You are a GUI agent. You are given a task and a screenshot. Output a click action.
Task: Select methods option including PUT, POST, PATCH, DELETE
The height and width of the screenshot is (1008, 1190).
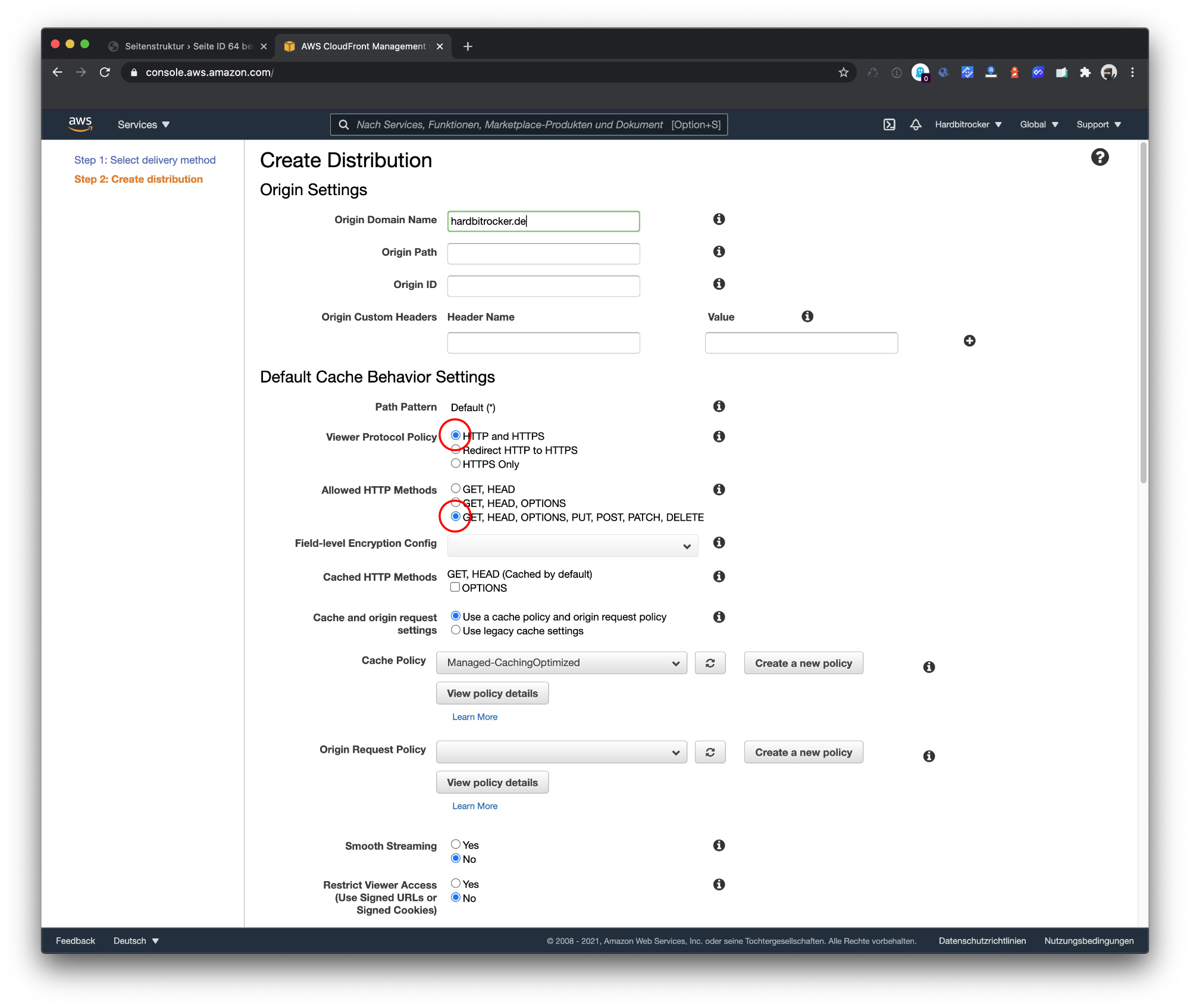(x=456, y=516)
